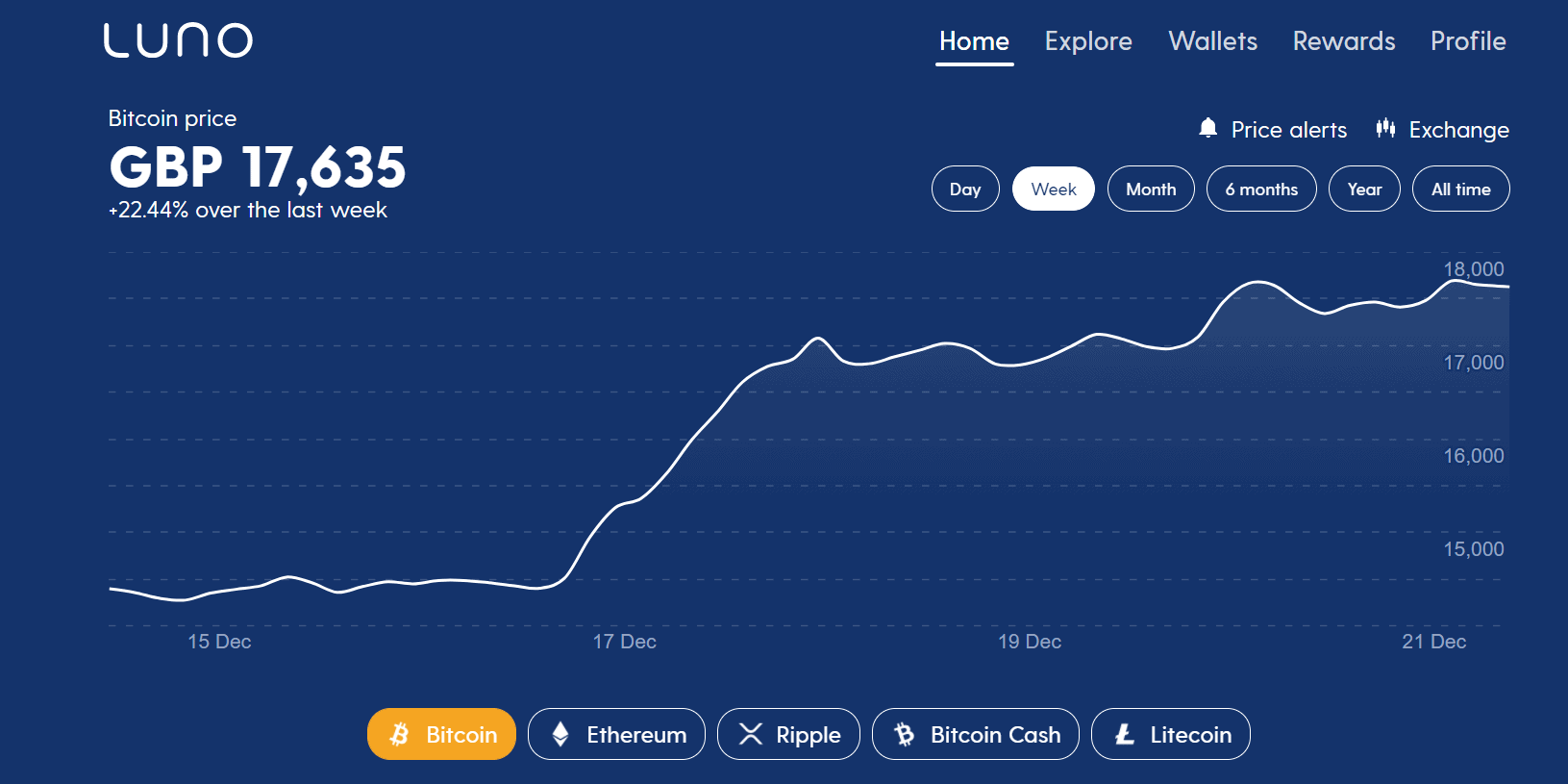Viewport: 1568px width, 784px height.
Task: Click the Ethereum diamond icon
Action: [x=560, y=734]
